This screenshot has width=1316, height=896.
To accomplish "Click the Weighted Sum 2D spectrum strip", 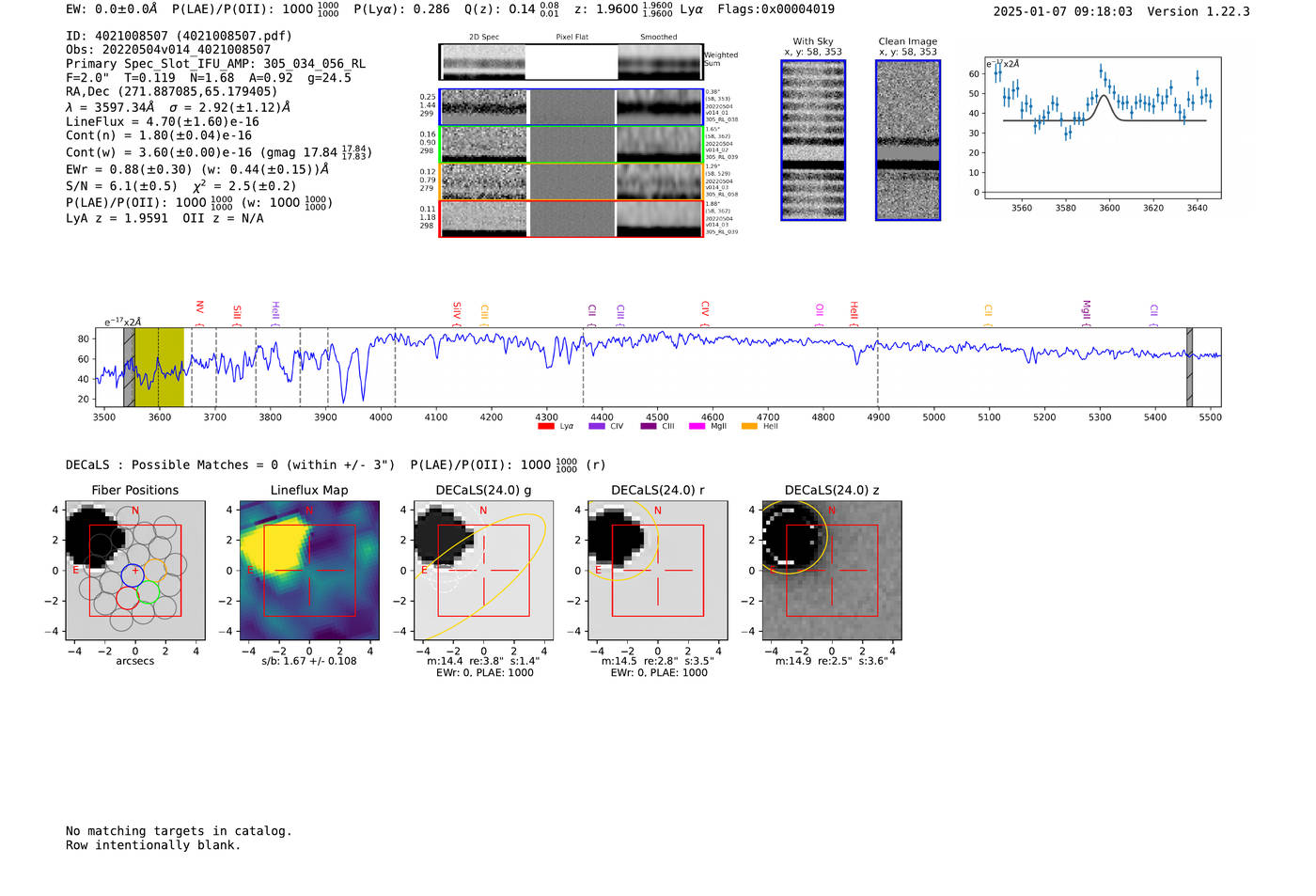I will tap(572, 62).
